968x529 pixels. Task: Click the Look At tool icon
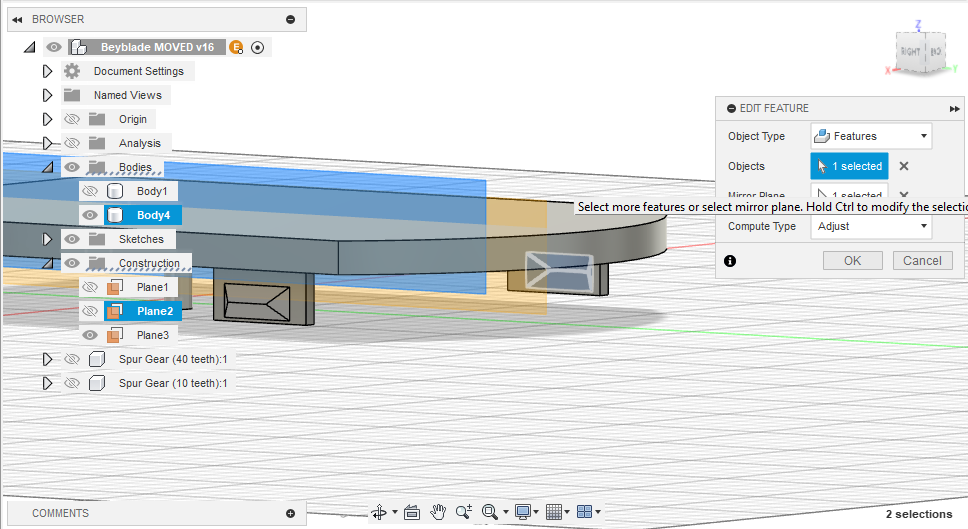(412, 512)
